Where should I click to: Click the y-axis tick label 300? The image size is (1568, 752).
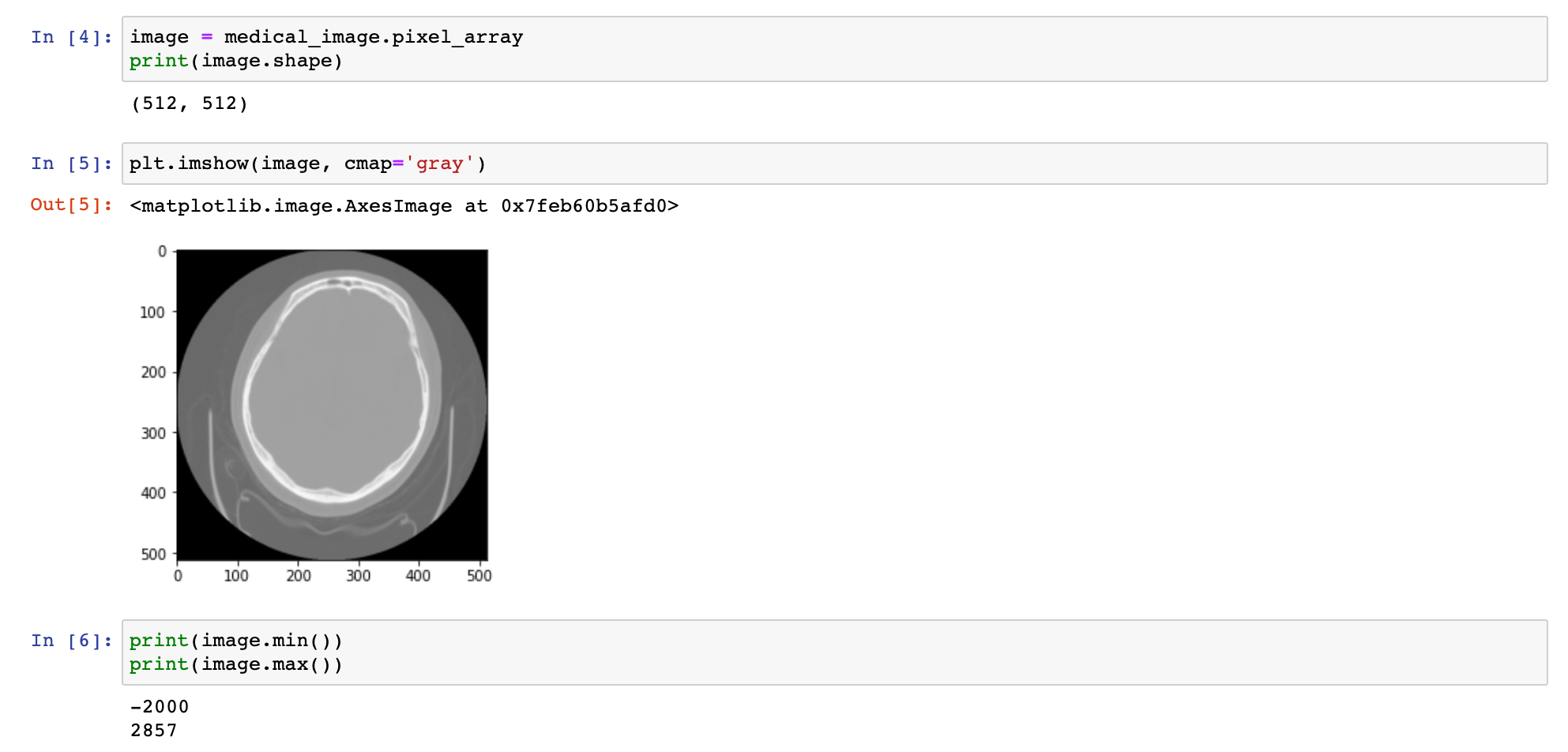[x=153, y=433]
